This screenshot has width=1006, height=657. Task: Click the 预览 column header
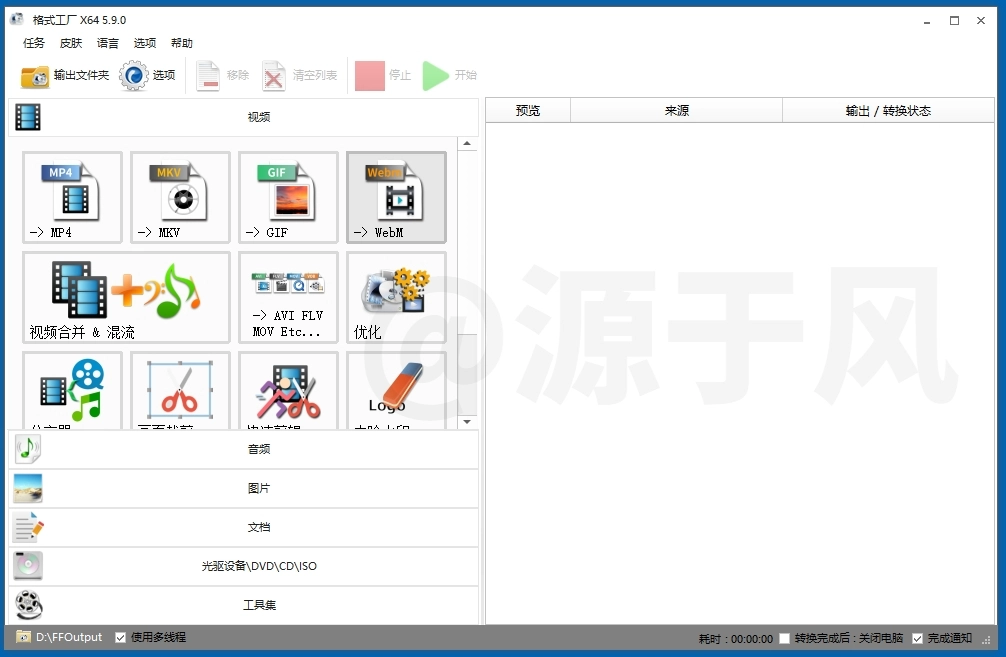pos(528,110)
